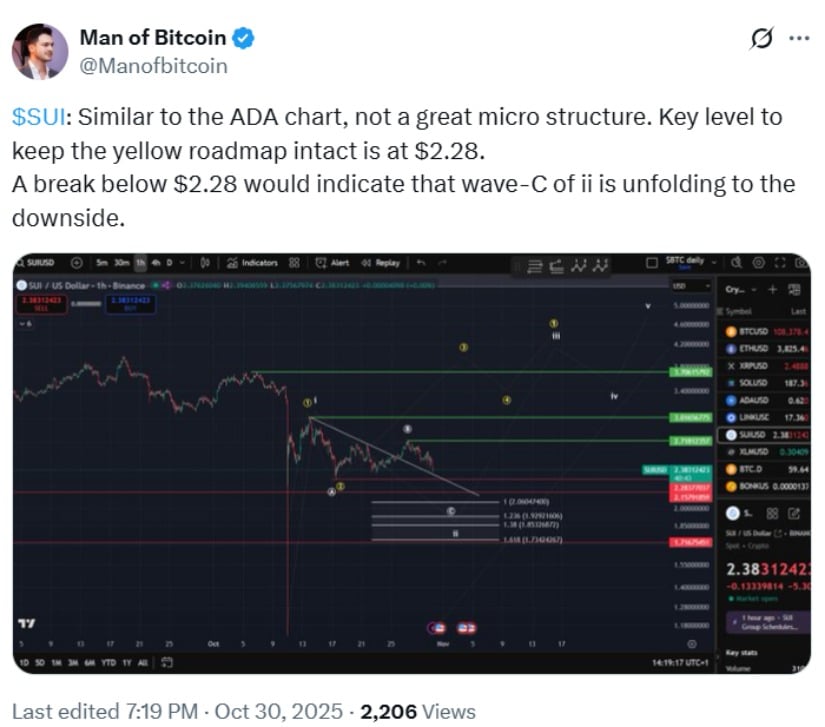Open chart settings via the gear icon
The width and height of the screenshot is (825, 727).
(757, 263)
